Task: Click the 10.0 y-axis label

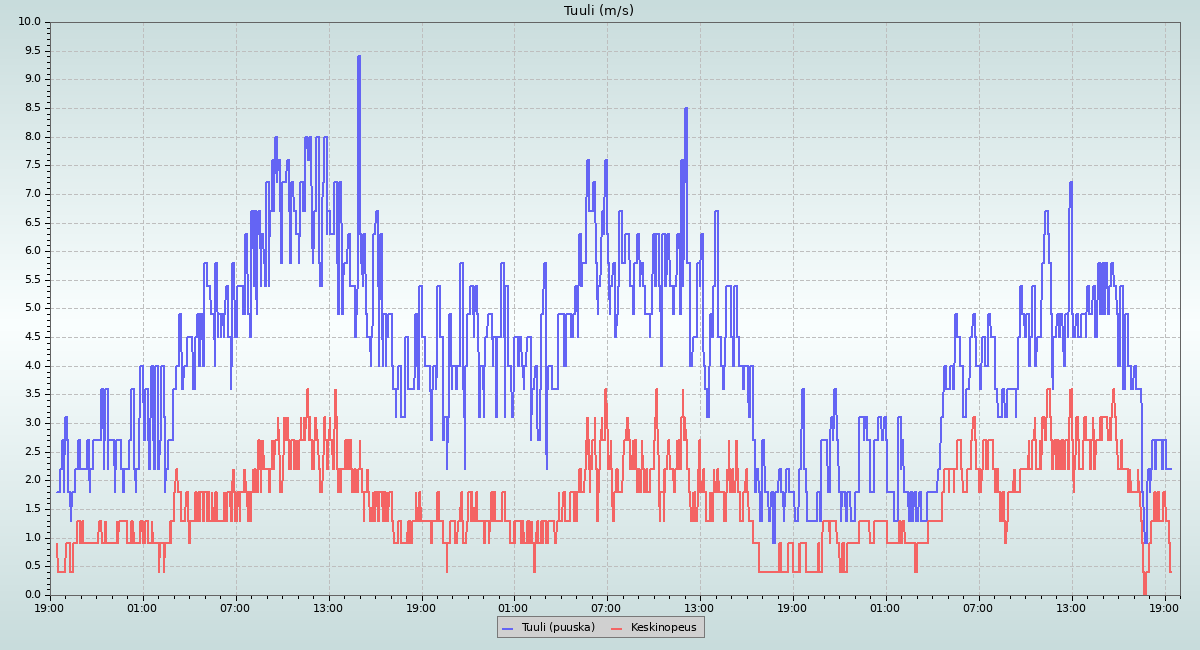Action: (x=30, y=22)
